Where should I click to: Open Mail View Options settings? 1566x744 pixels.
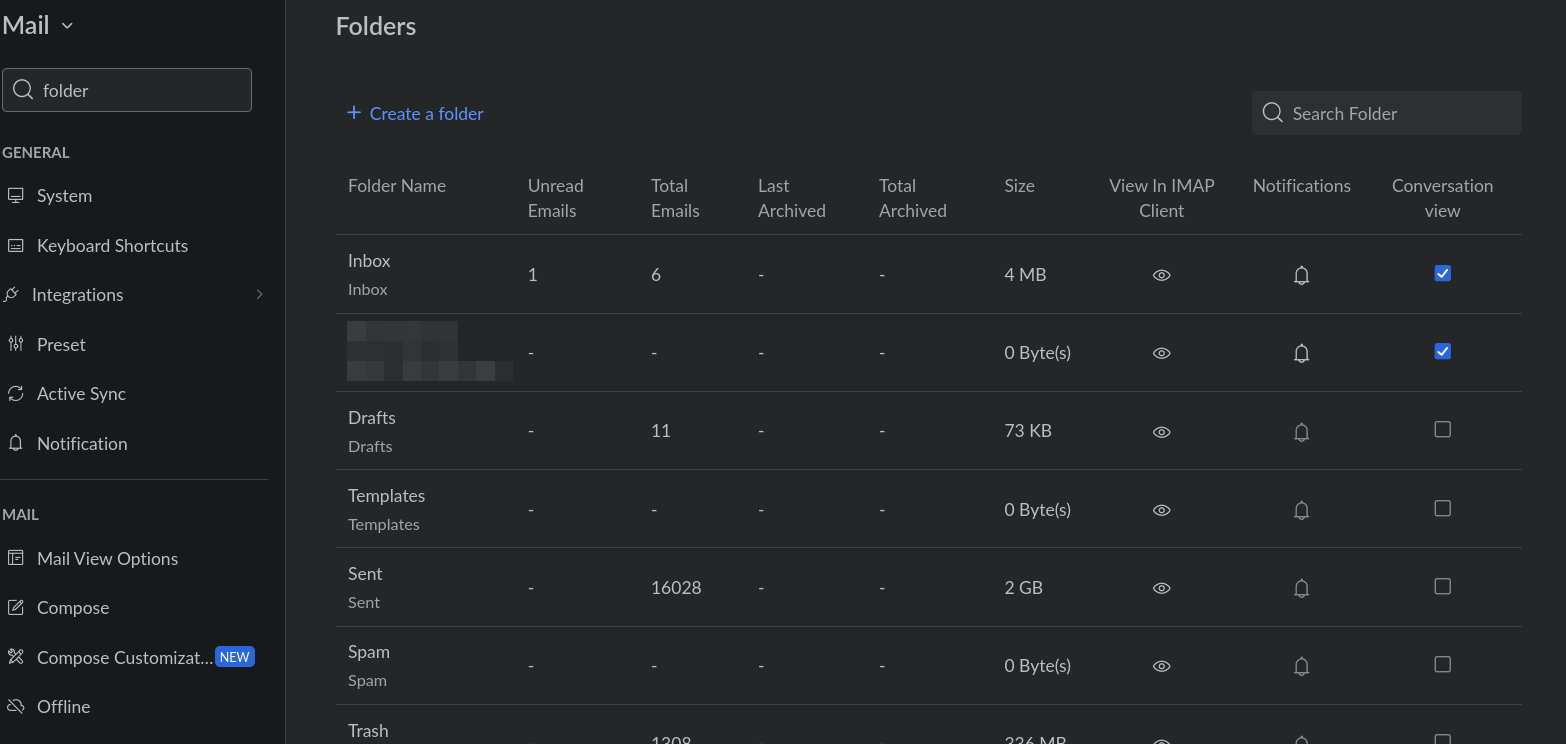(107, 559)
